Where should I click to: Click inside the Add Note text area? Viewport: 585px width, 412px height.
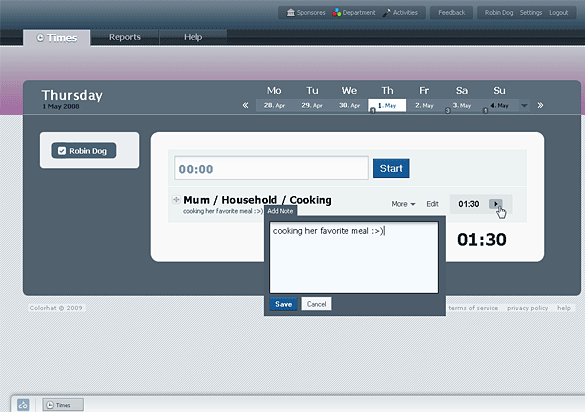click(x=354, y=258)
